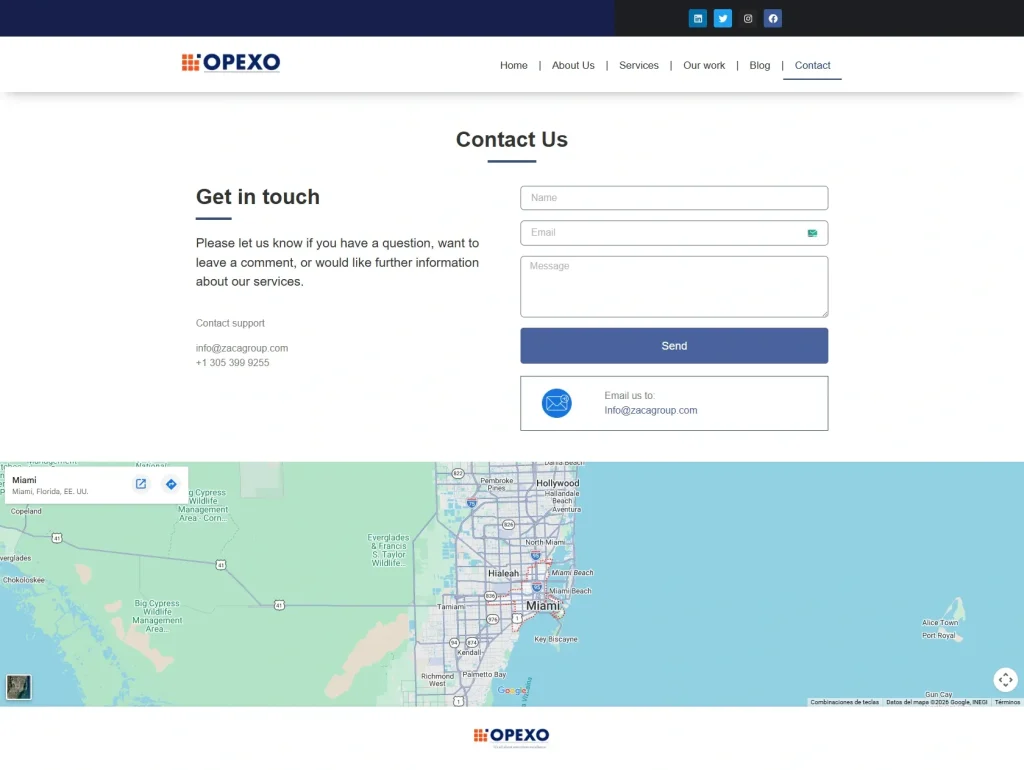This screenshot has height=770, width=1024.
Task: Click Miami, Florida, EE. UU. address text
Action: pos(50,492)
